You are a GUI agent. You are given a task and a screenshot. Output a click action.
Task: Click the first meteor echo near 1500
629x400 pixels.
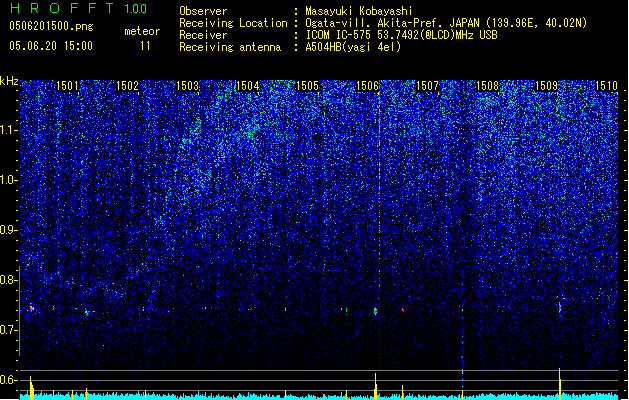click(x=31, y=308)
